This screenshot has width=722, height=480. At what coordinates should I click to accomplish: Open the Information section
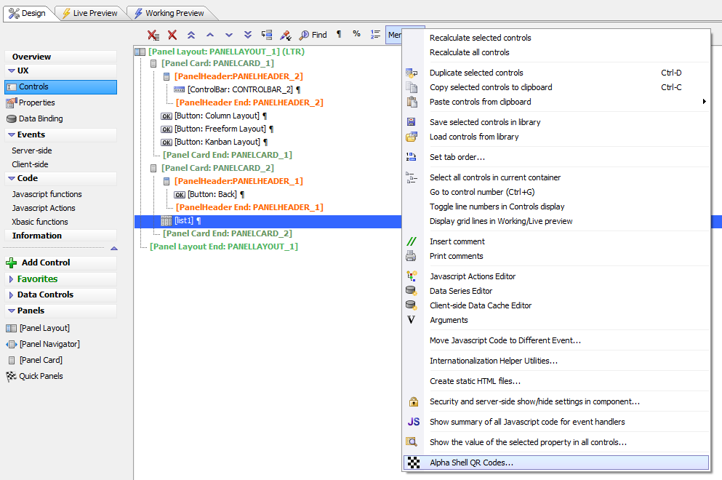click(x=60, y=236)
